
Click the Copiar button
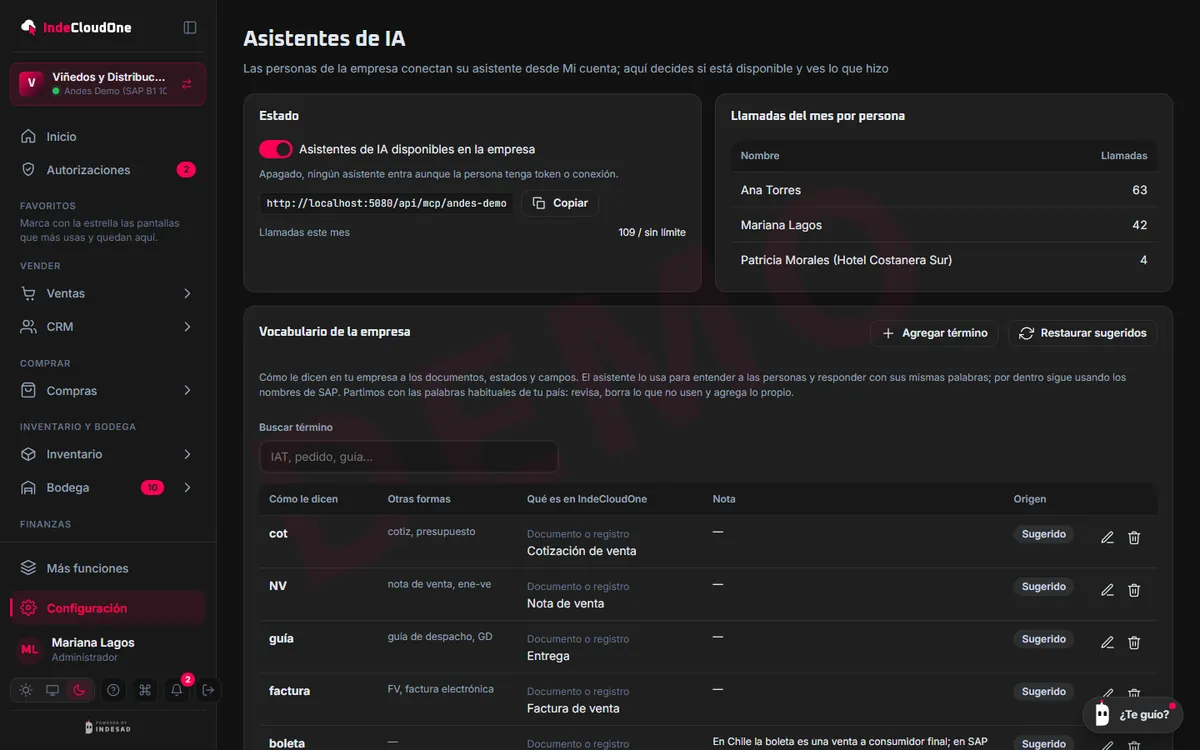tap(560, 203)
